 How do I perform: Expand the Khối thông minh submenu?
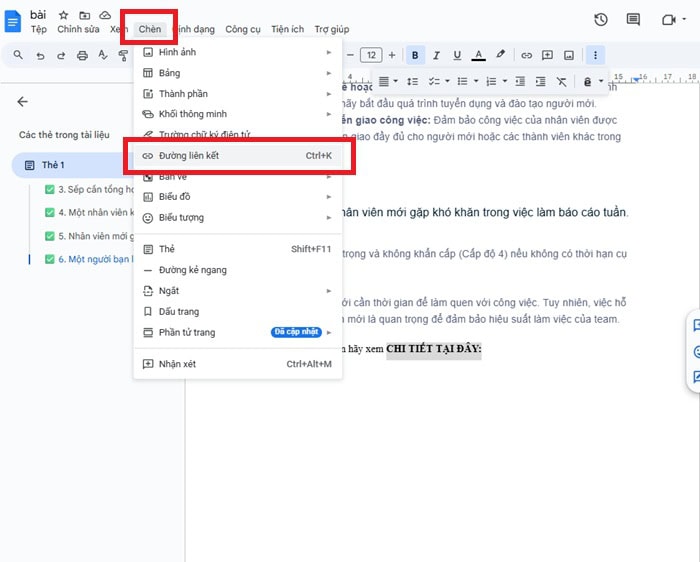tap(238, 114)
